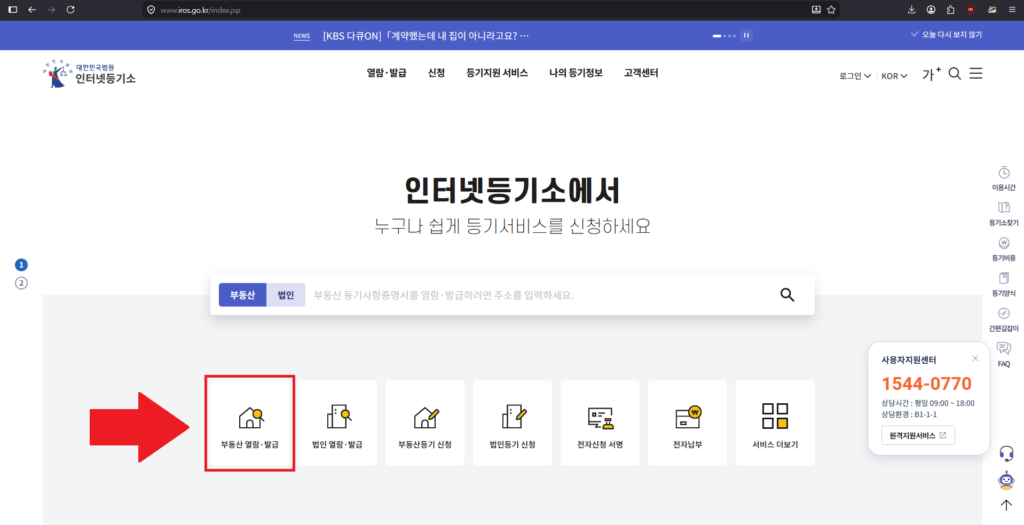1024x525 pixels.
Task: Go back with browser back arrow
Action: 31,10
